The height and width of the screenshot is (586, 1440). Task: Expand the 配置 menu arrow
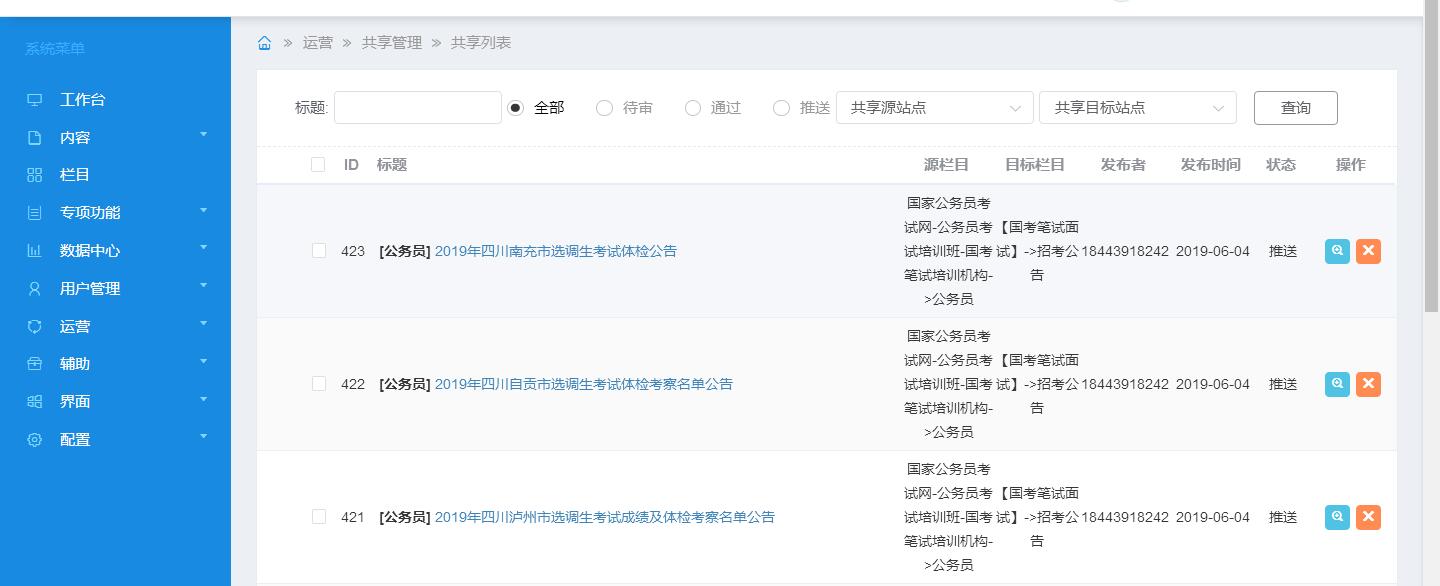(203, 436)
